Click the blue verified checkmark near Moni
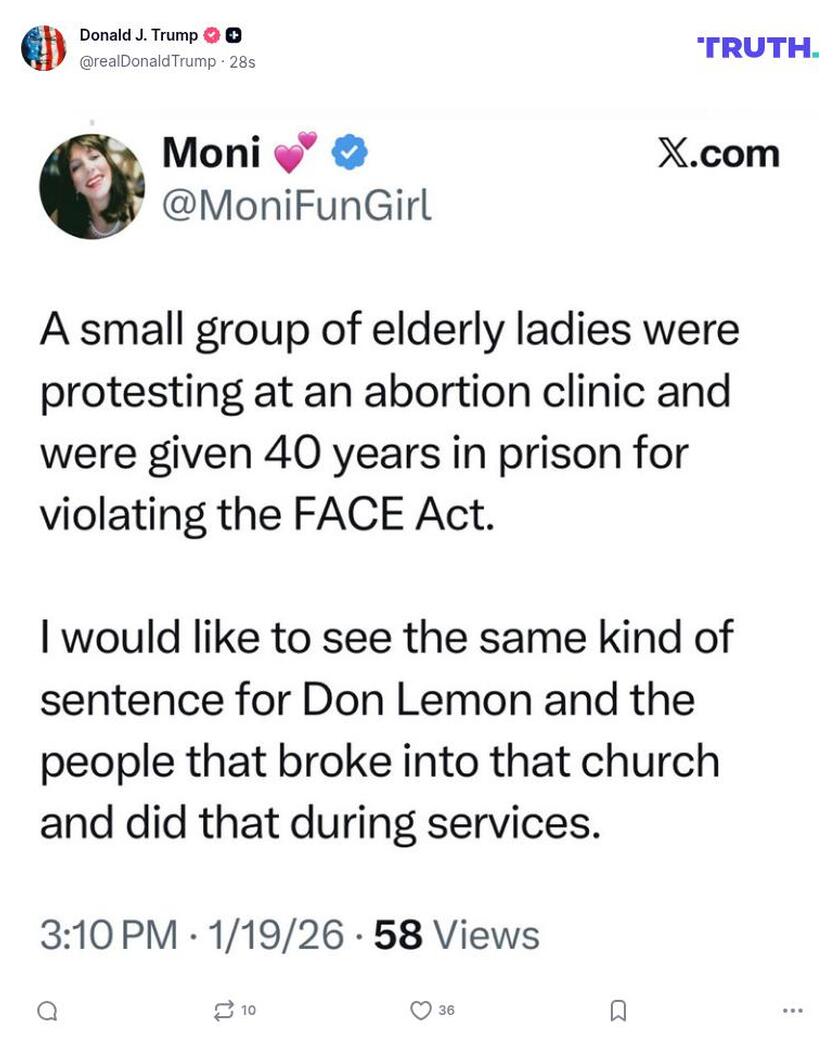Image resolution: width=840 pixels, height=1048 pixels. pos(350,154)
